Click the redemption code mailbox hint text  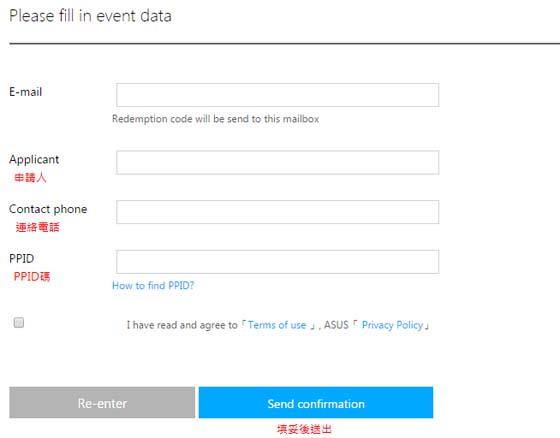coord(215,119)
